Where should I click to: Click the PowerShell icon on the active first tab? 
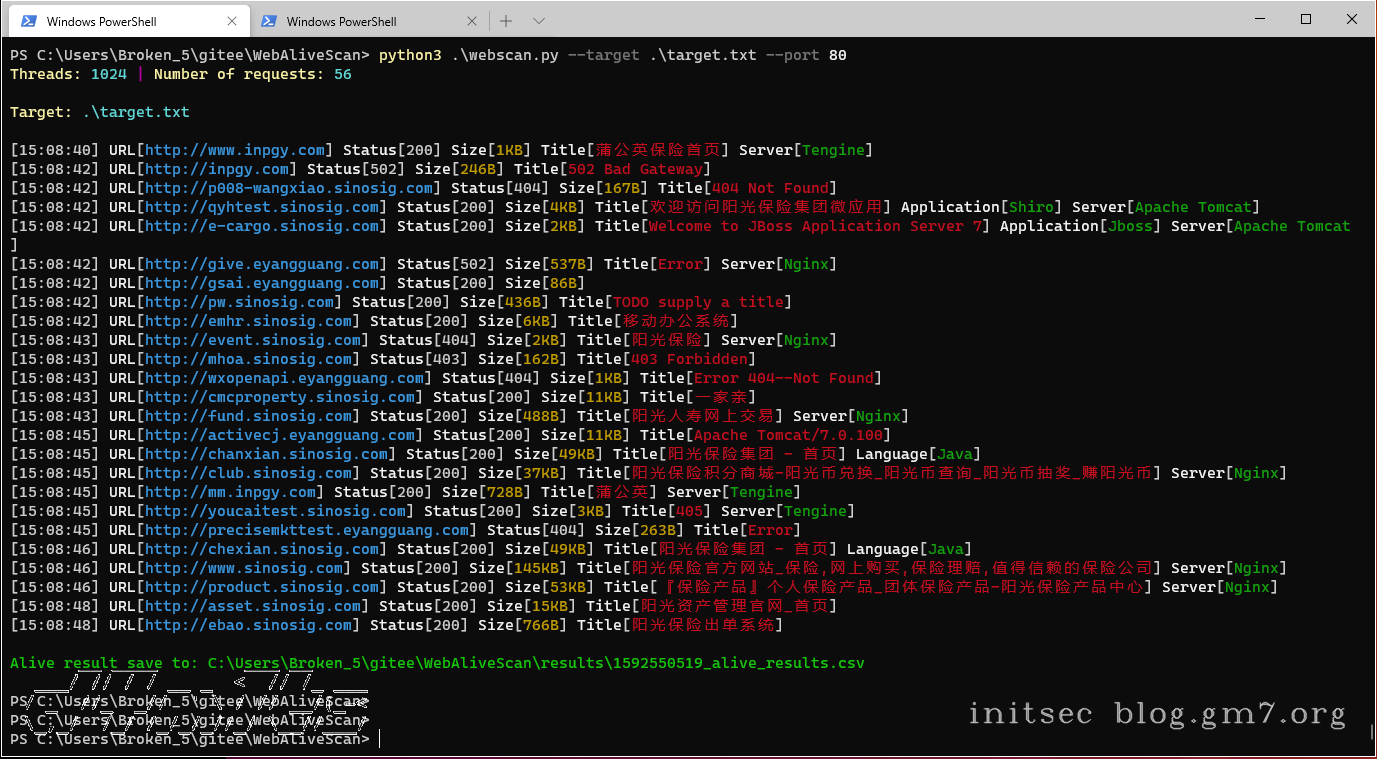pyautogui.click(x=29, y=21)
